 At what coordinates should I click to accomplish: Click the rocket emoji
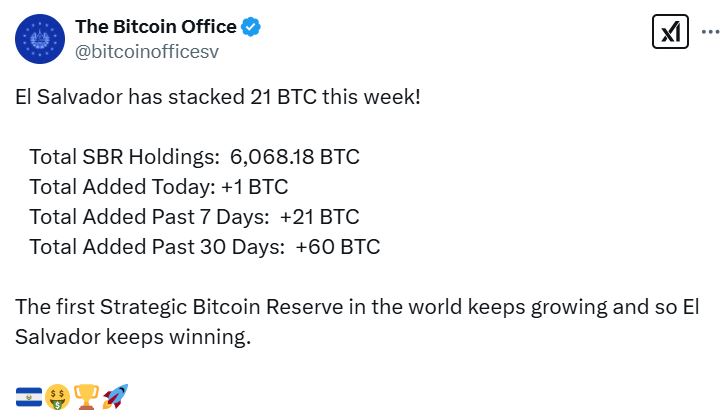(x=115, y=396)
